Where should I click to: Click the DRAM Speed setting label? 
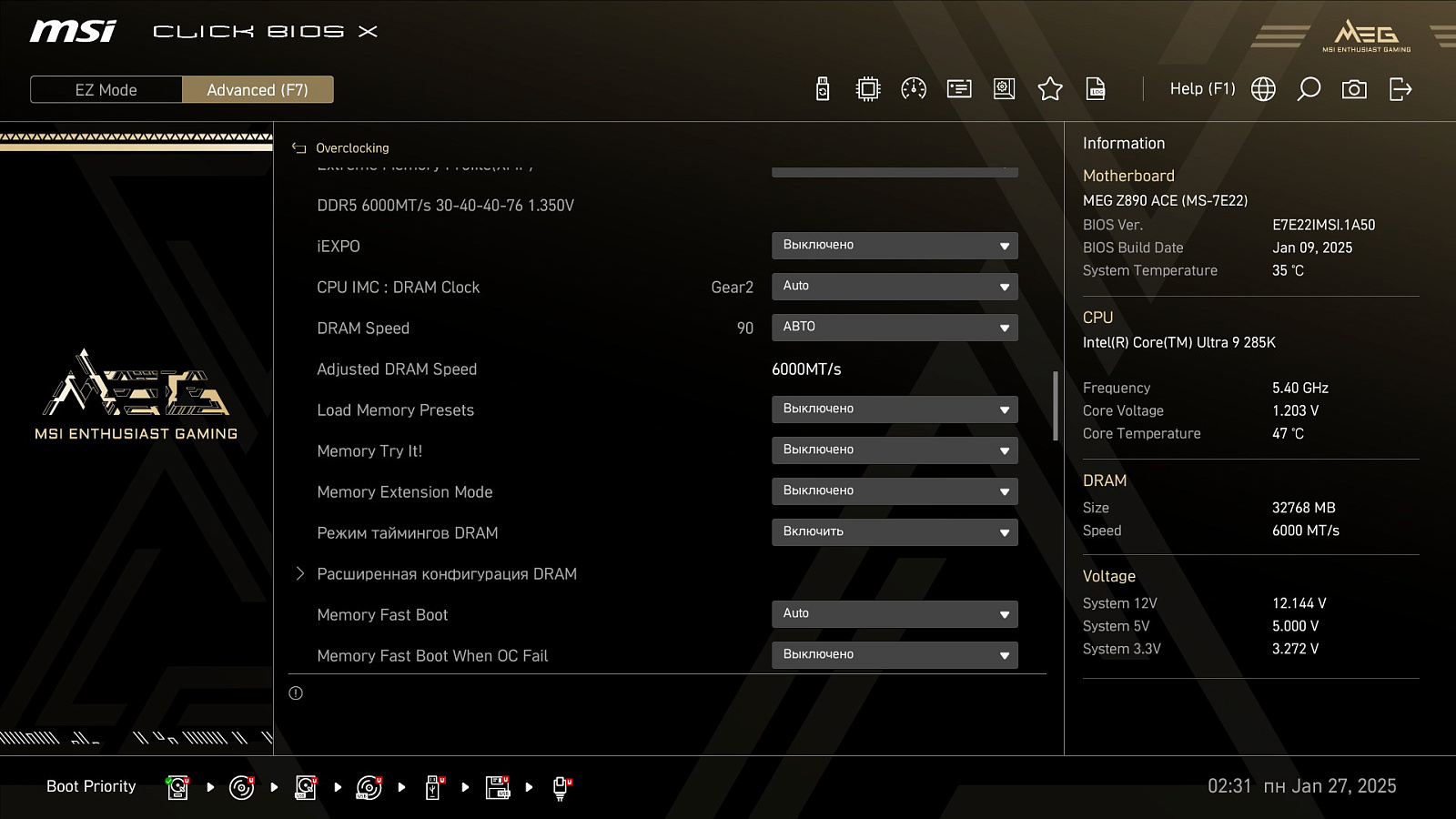pyautogui.click(x=363, y=329)
